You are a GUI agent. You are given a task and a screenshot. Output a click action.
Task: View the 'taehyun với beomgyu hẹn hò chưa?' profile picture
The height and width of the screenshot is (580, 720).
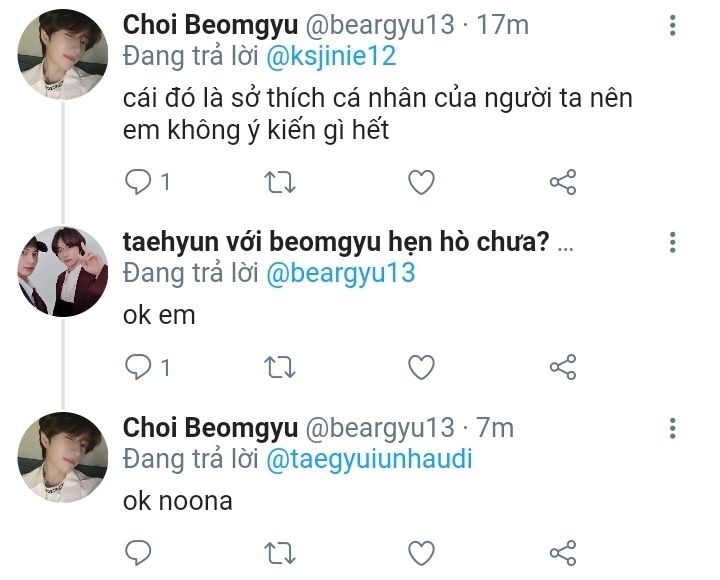point(62,272)
